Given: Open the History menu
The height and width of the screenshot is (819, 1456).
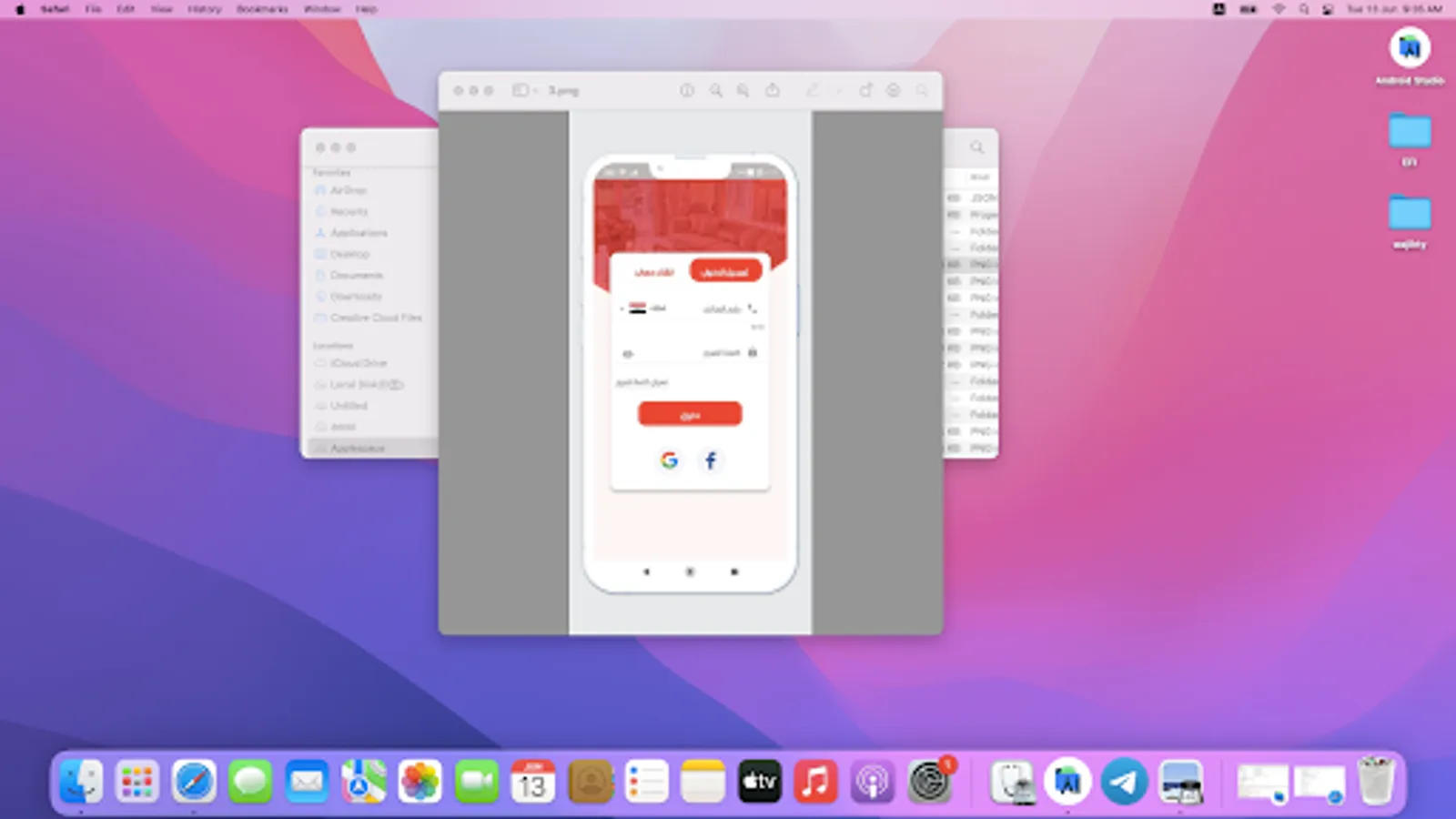Looking at the screenshot, I should [204, 9].
